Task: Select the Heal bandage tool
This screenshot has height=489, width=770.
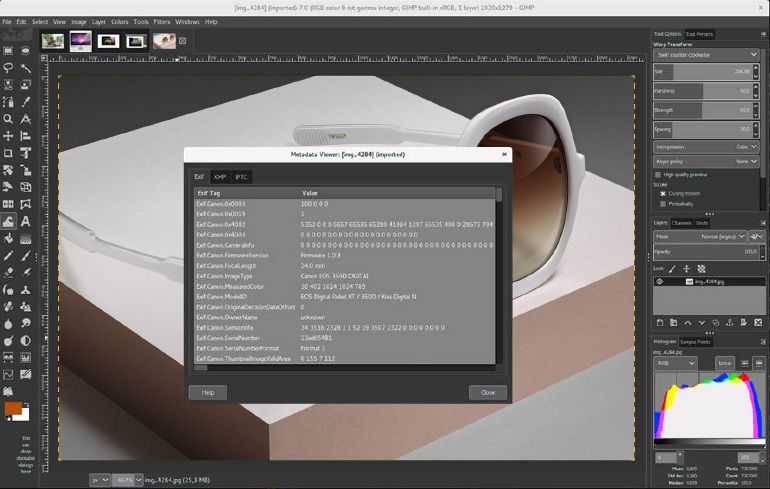Action: pos(8,307)
